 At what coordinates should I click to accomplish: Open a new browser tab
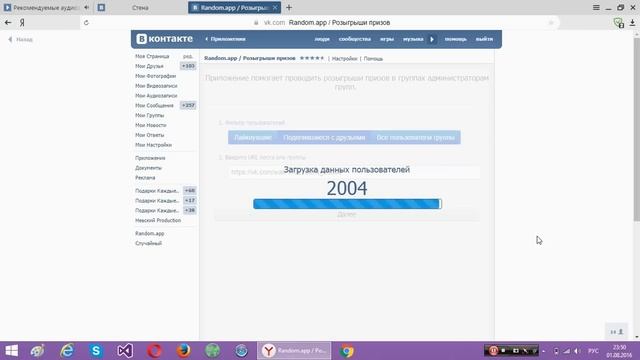point(289,7)
